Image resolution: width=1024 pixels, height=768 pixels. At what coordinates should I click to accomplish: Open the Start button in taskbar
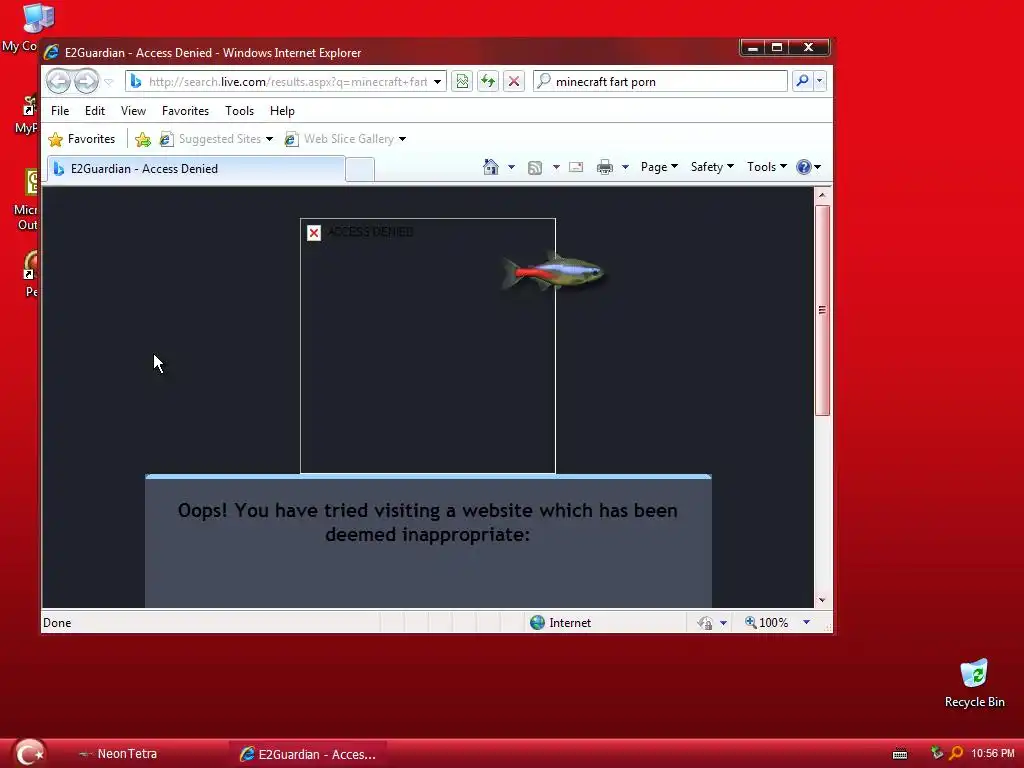point(29,753)
